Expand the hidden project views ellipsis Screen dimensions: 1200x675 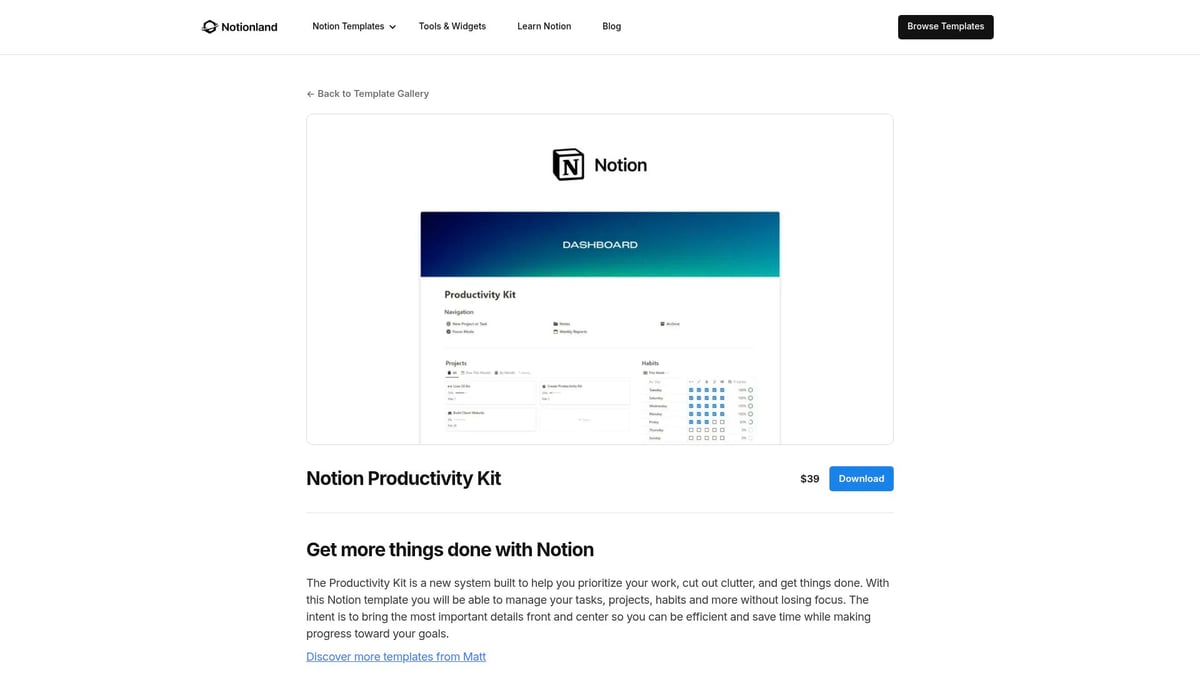525,372
